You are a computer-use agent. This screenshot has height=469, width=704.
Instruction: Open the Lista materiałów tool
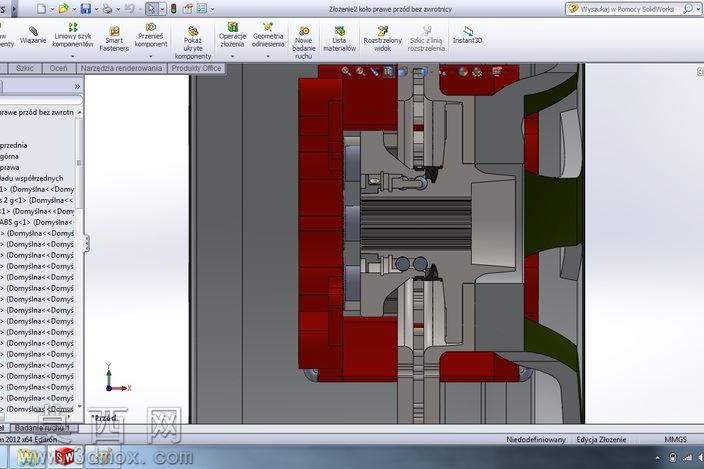339,39
